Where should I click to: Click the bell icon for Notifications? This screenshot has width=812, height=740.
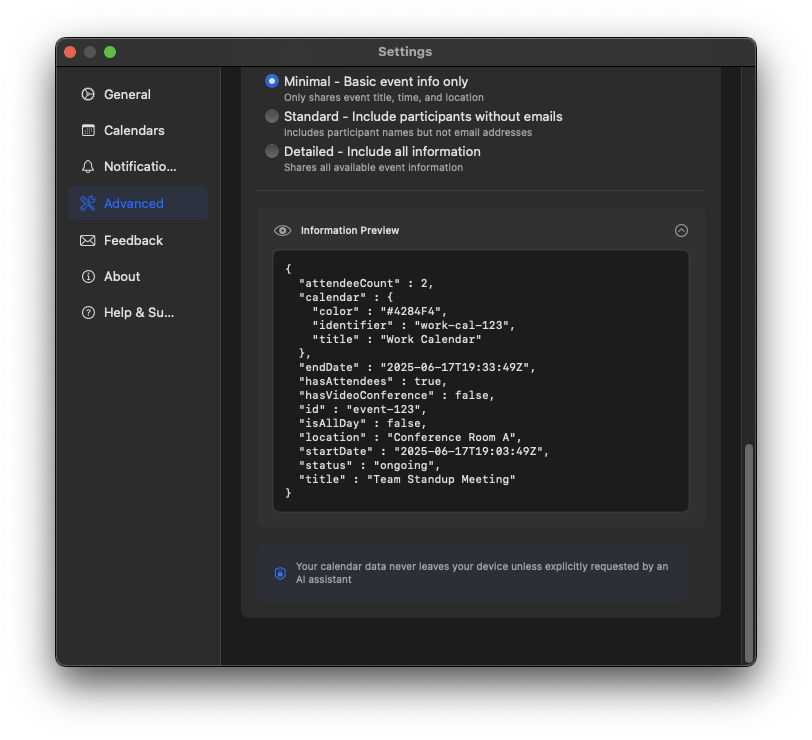coord(89,166)
